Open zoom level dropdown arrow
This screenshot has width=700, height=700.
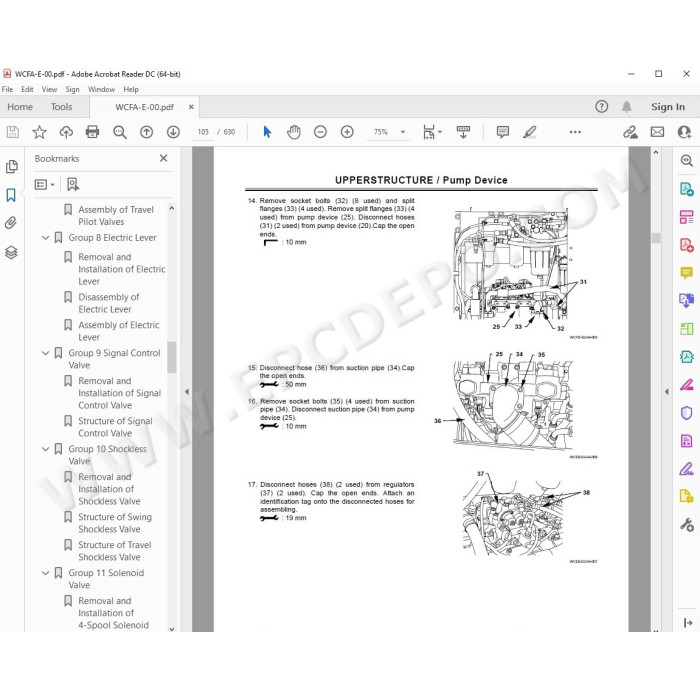pos(403,132)
